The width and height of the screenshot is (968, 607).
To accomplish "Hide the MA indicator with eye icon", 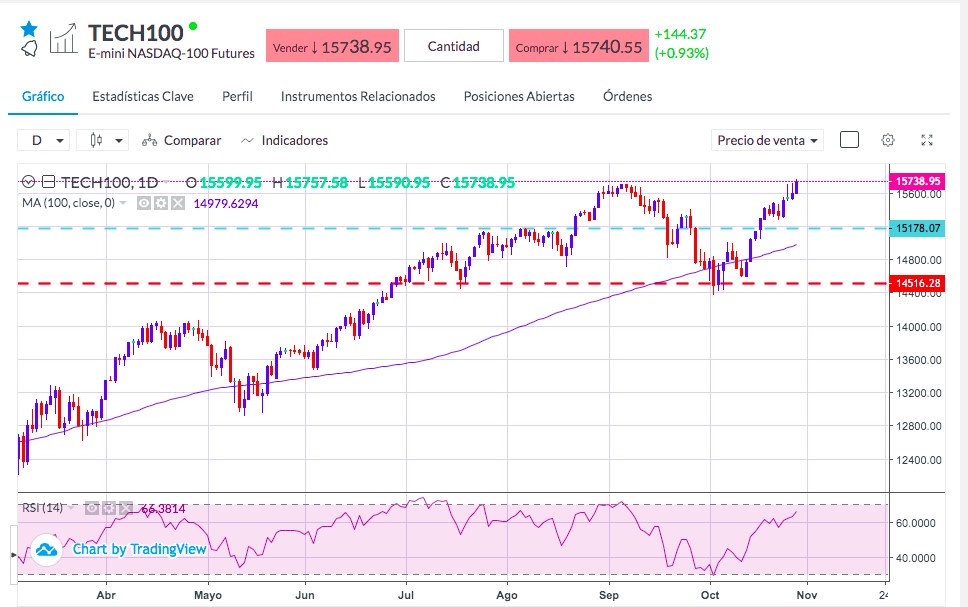I will point(144,203).
